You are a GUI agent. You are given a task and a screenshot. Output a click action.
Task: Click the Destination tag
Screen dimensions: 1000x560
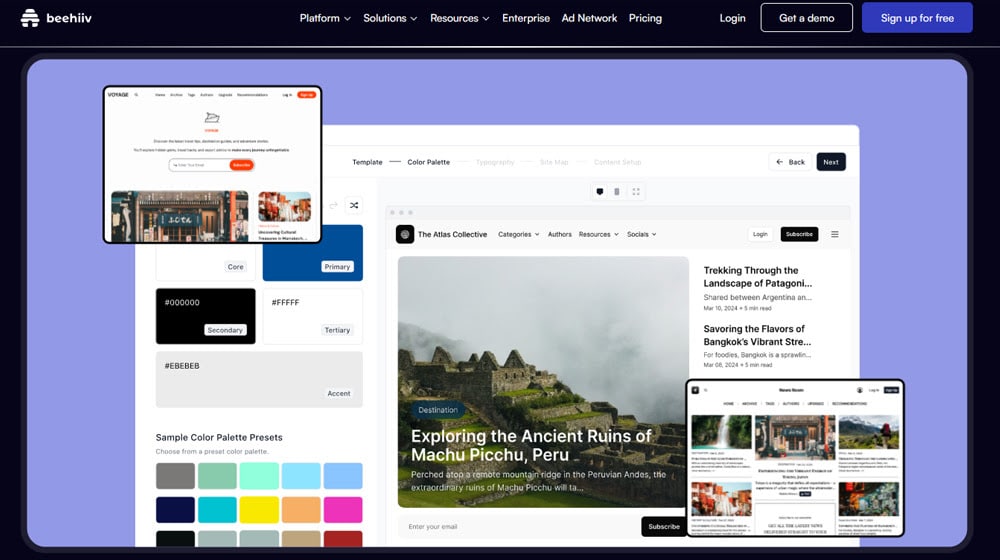438,410
